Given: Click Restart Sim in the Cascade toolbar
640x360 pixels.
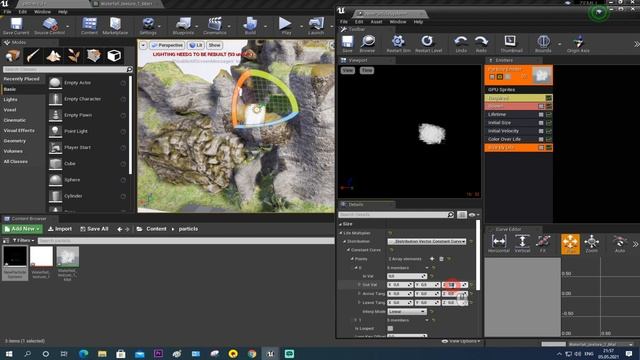Looking at the screenshot, I should [398, 44].
